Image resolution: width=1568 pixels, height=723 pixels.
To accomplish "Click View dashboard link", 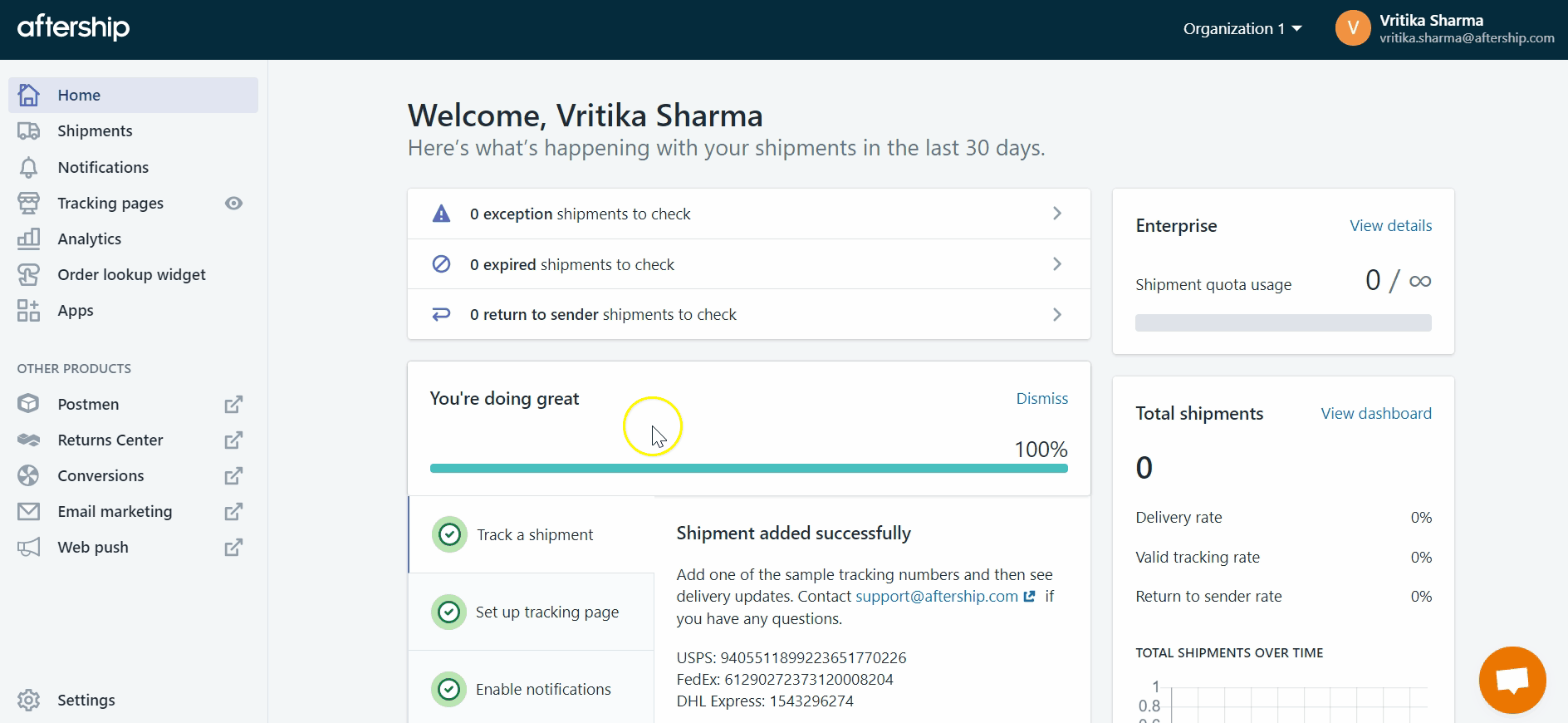I will [x=1375, y=414].
